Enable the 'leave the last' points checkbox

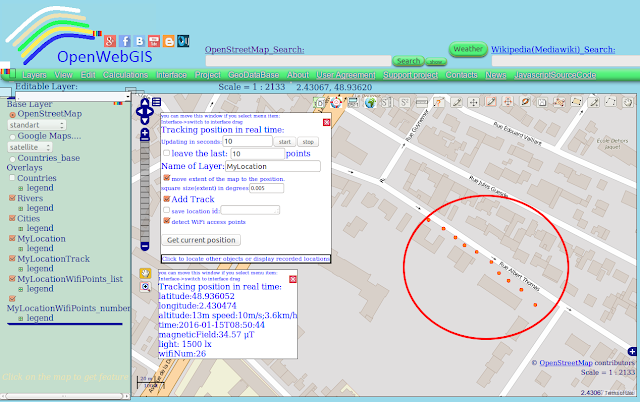coord(167,153)
